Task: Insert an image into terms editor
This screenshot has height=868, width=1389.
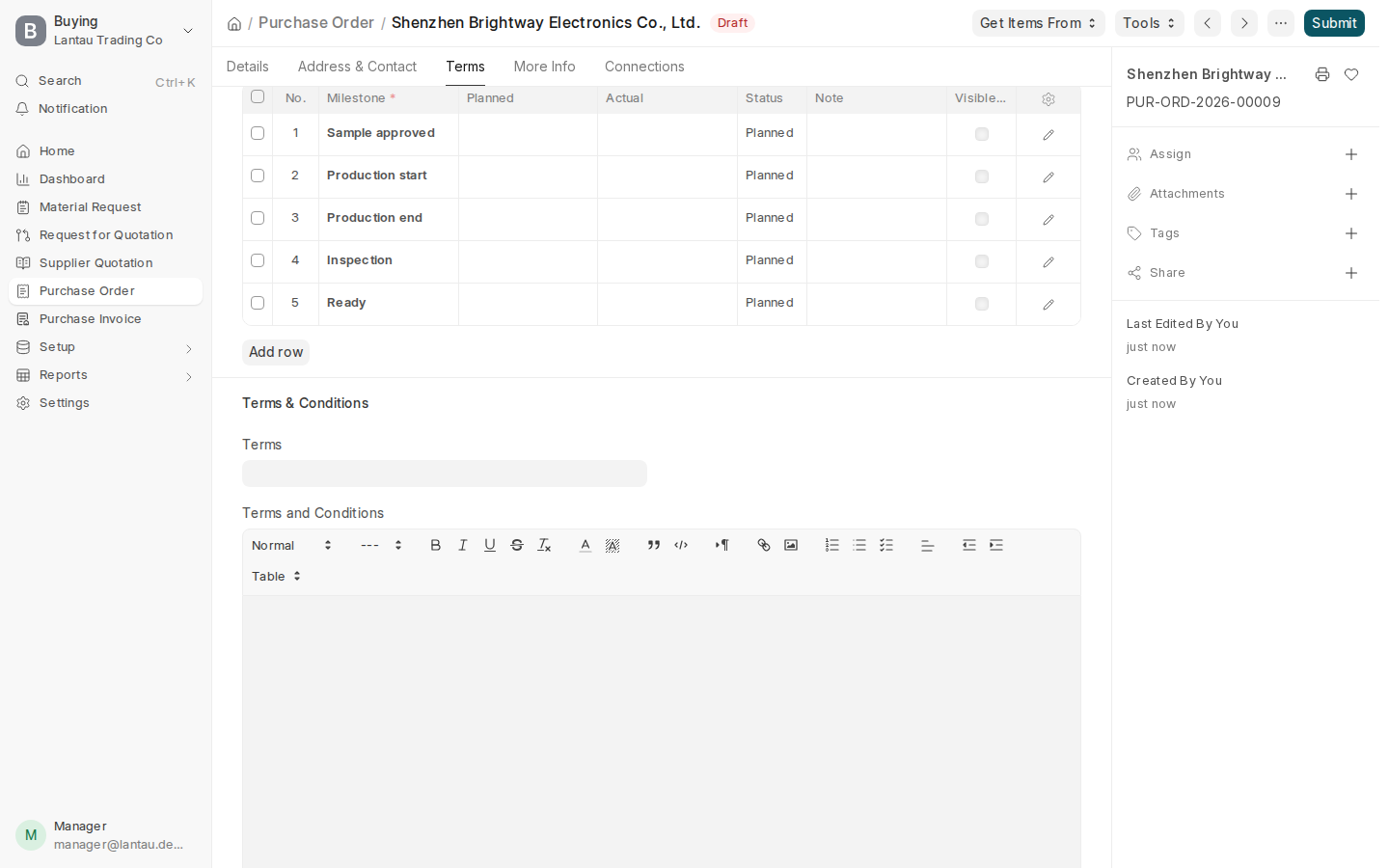Action: [x=791, y=545]
